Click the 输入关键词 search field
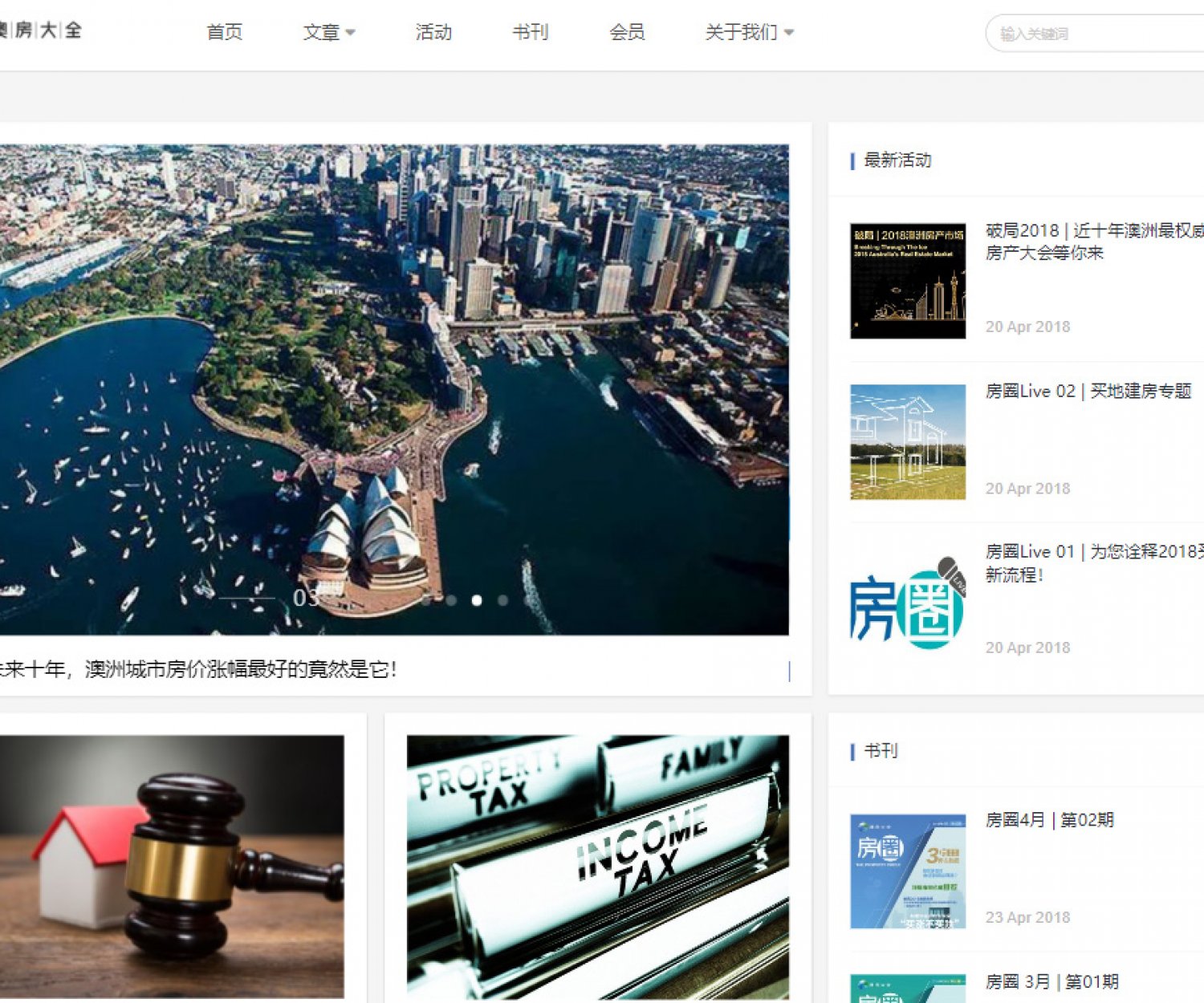The height and width of the screenshot is (1003, 1204). tap(1092, 34)
